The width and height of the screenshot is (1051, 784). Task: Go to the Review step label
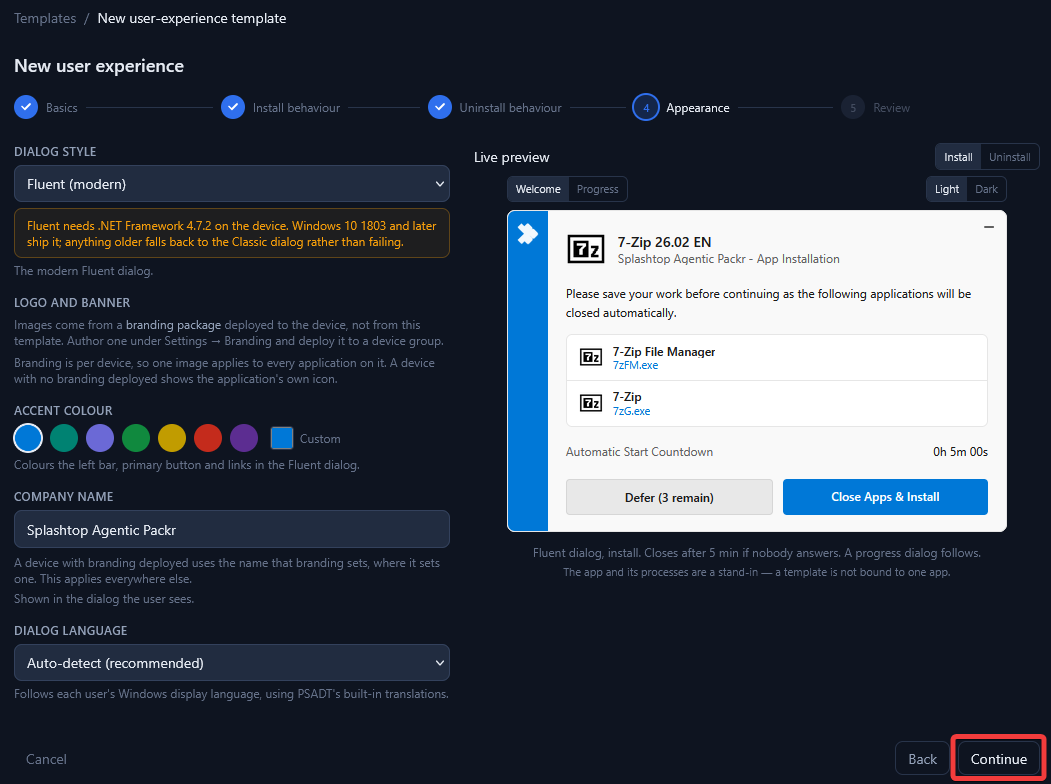891,108
